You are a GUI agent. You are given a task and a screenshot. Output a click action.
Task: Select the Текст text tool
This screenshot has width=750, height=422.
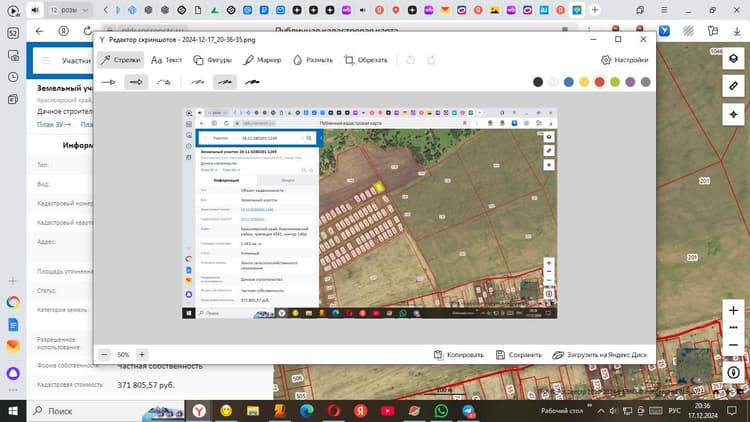pyautogui.click(x=166, y=60)
